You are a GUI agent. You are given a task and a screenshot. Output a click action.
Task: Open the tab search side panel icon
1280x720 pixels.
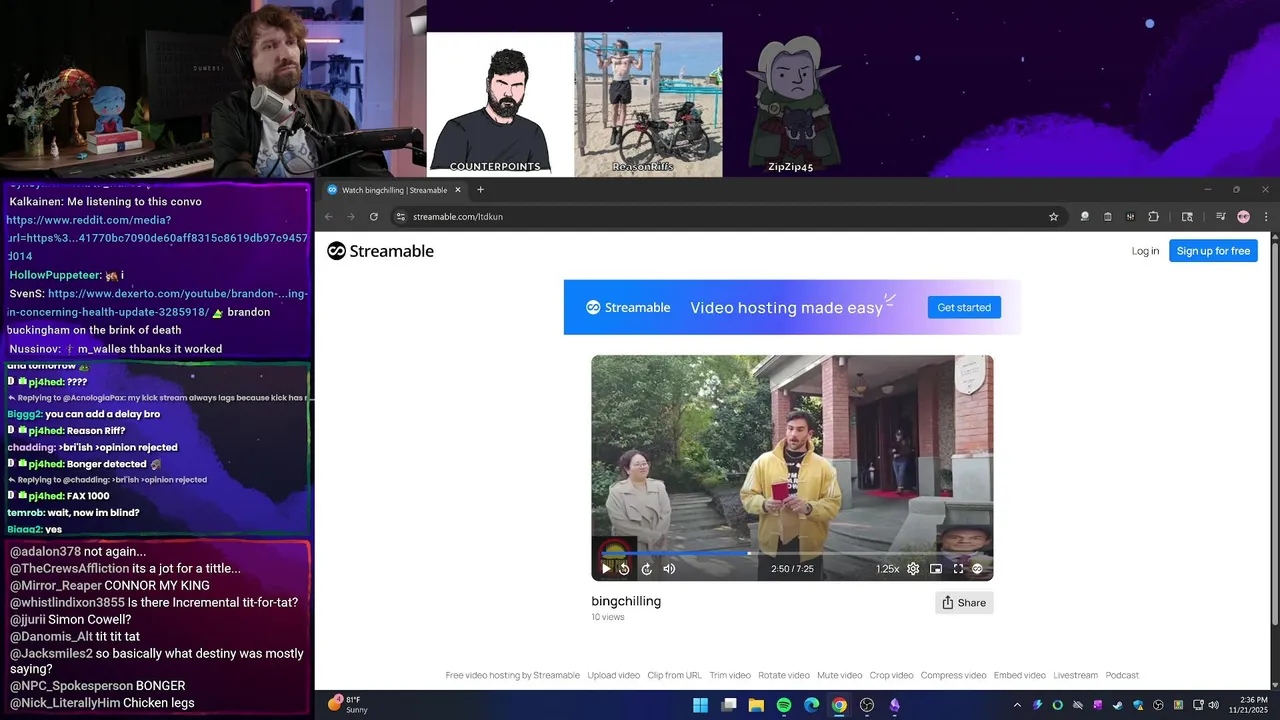1187,217
